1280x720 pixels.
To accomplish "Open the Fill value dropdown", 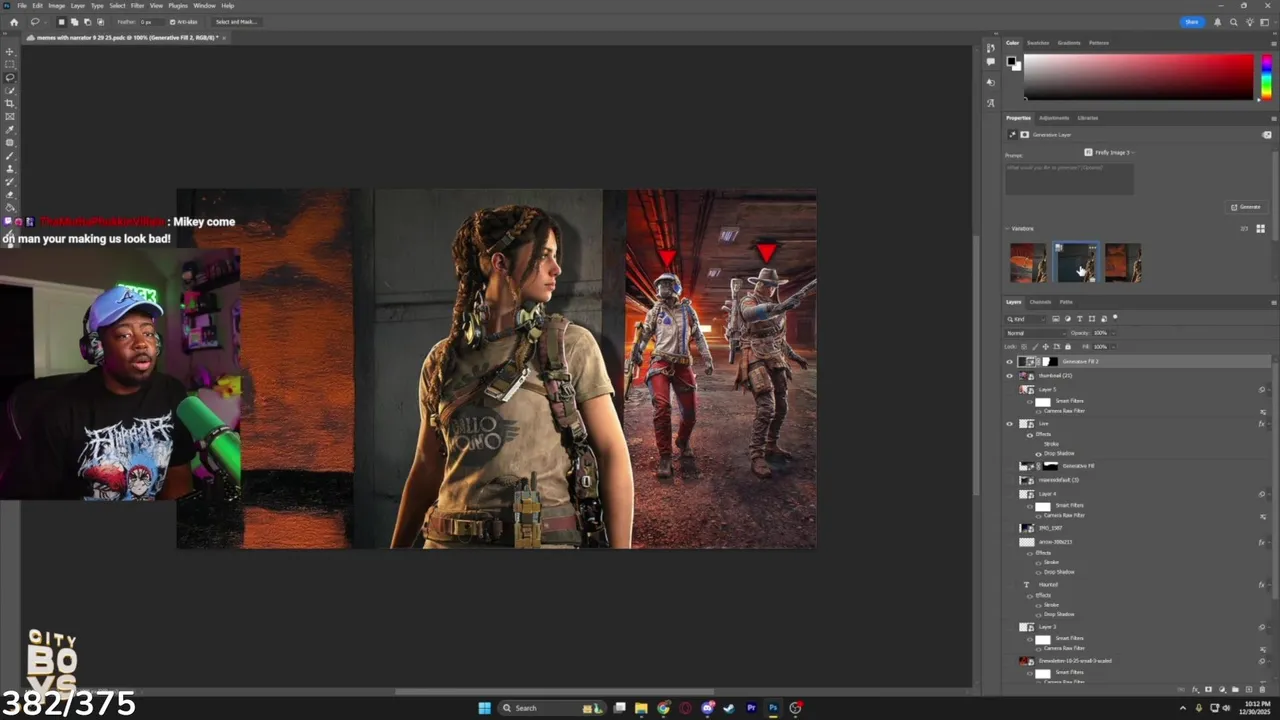I will [1114, 347].
